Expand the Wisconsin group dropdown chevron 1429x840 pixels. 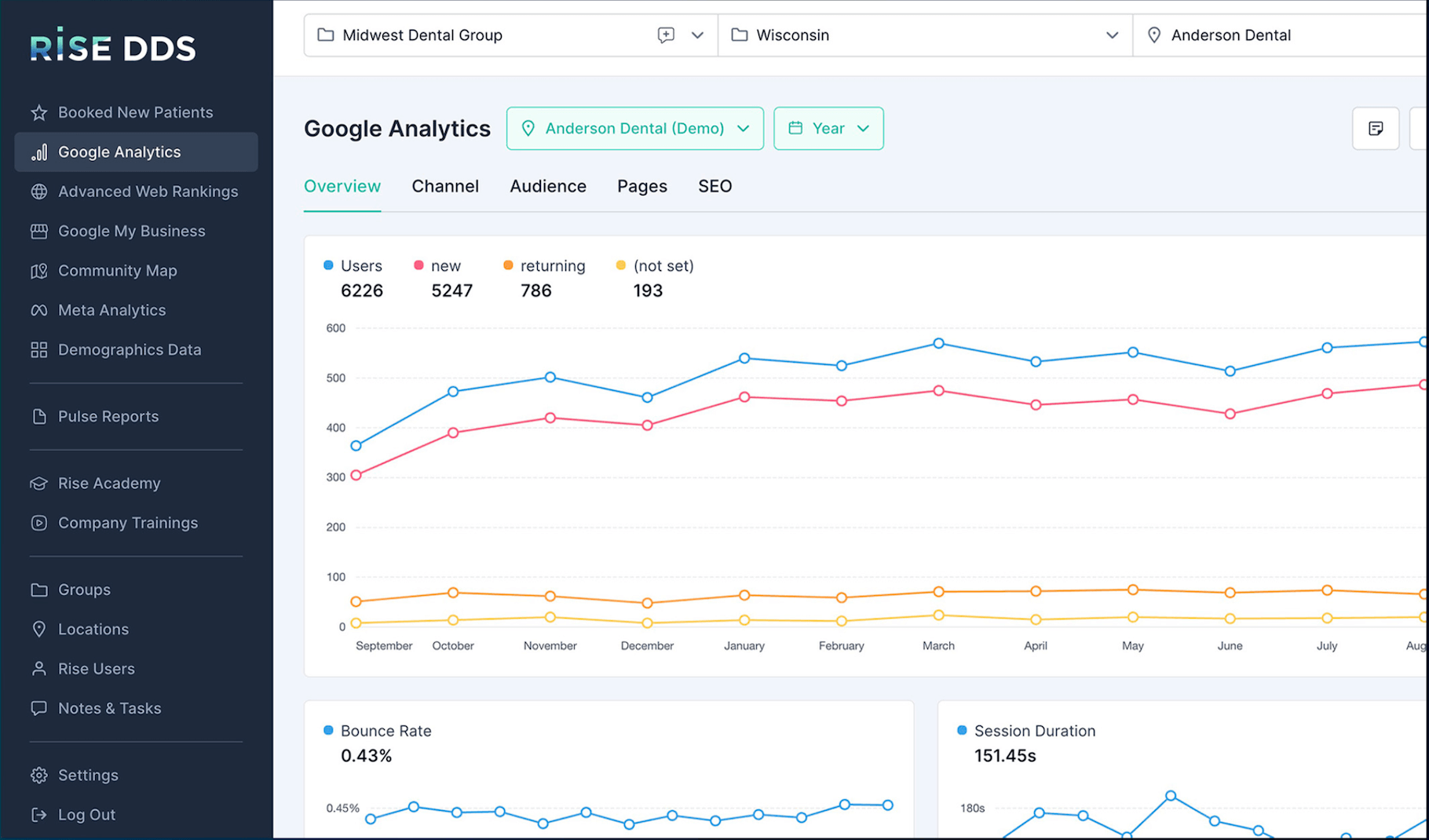point(1112,35)
